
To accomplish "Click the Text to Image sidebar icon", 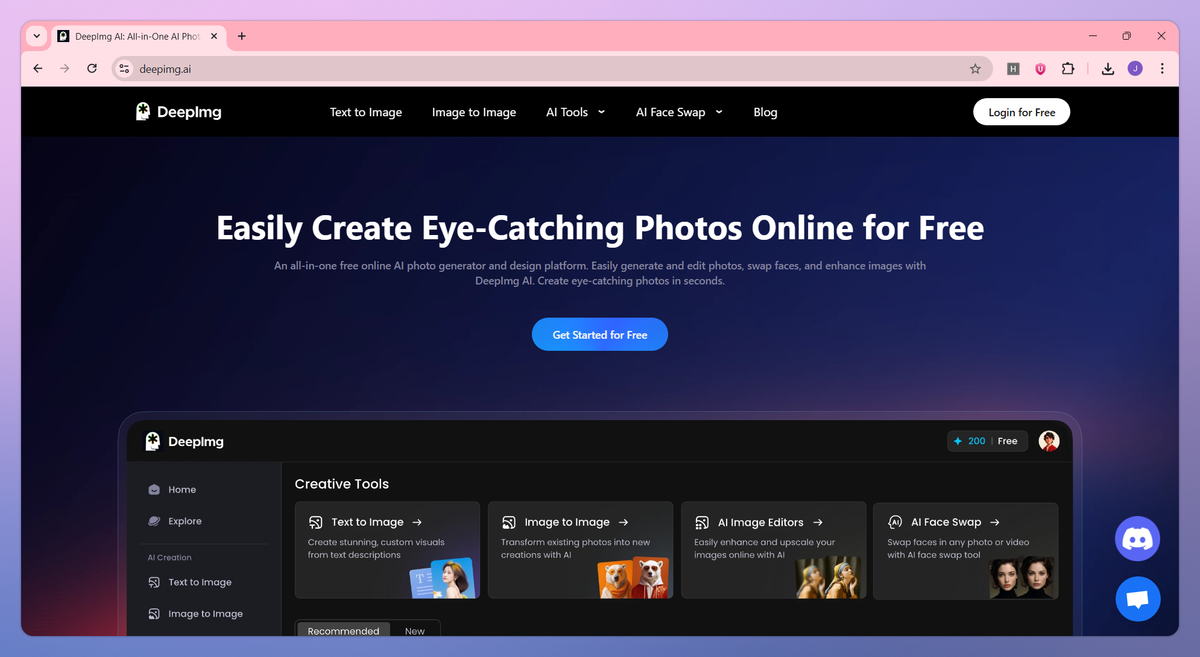I will (154, 582).
